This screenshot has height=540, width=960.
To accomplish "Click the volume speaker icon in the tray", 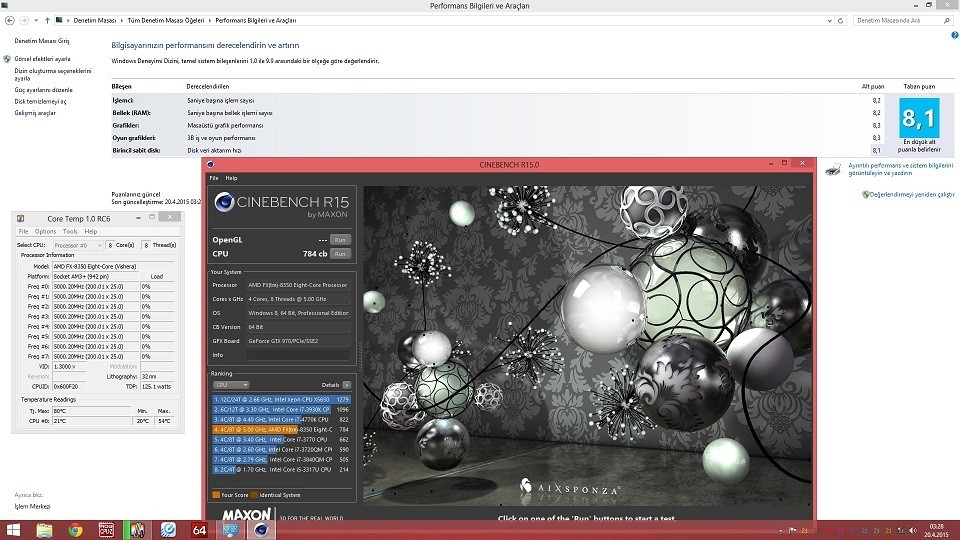I will 912,531.
